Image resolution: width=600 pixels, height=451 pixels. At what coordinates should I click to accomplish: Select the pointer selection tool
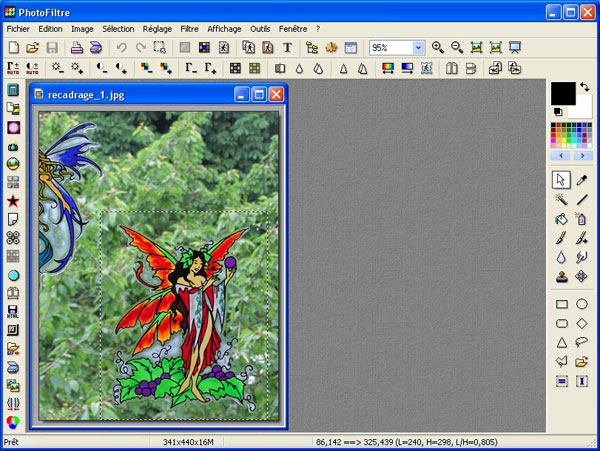[x=561, y=180]
